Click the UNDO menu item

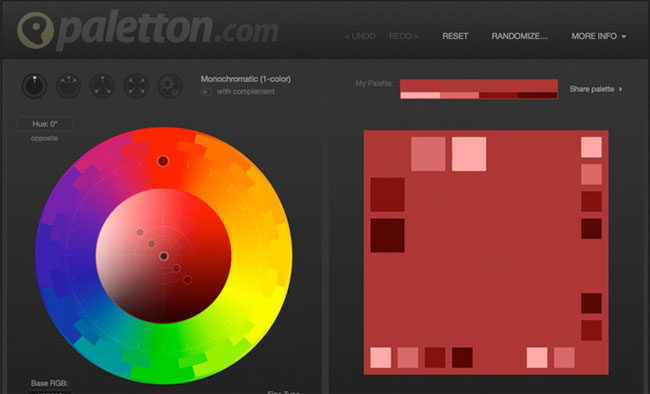[360, 36]
